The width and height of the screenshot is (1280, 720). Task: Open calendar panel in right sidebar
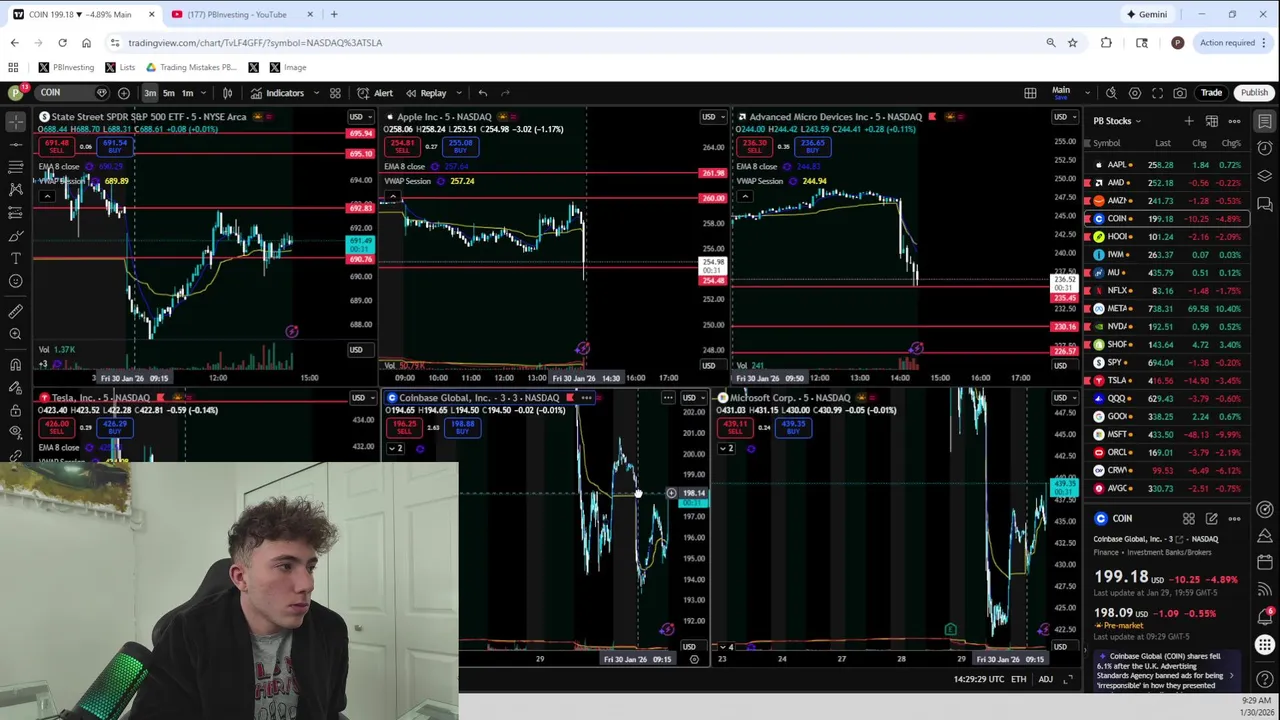[1265, 562]
